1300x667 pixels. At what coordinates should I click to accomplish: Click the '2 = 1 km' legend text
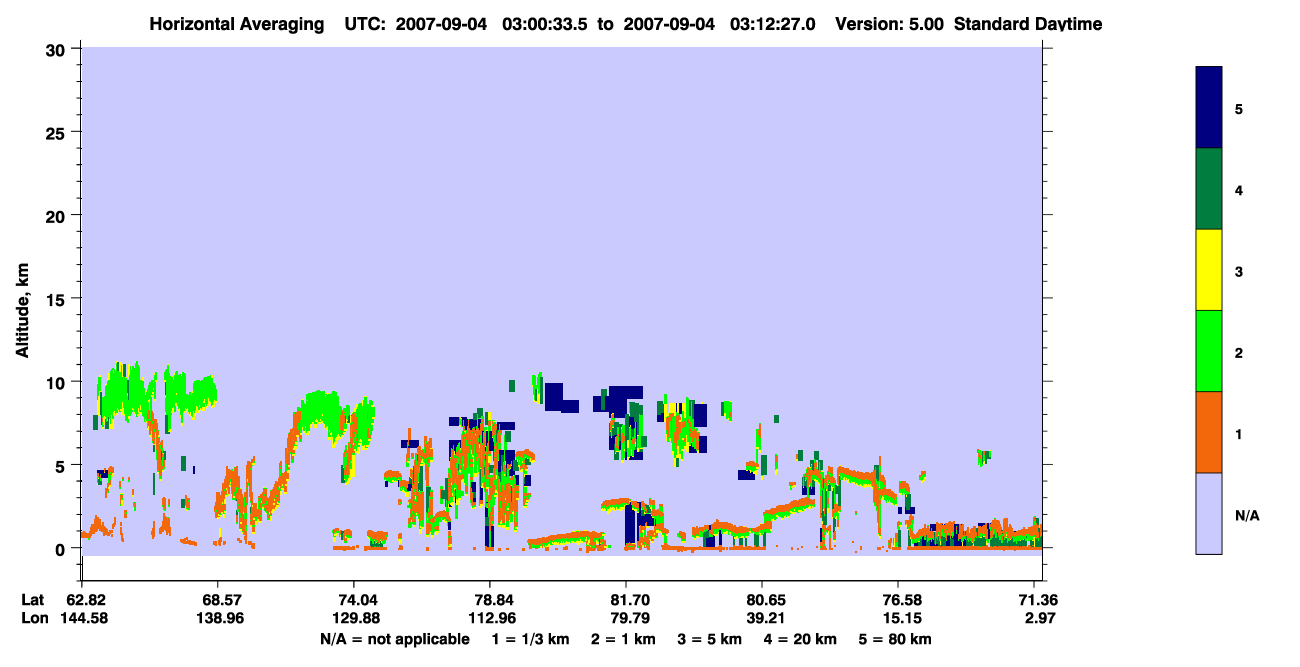(621, 639)
